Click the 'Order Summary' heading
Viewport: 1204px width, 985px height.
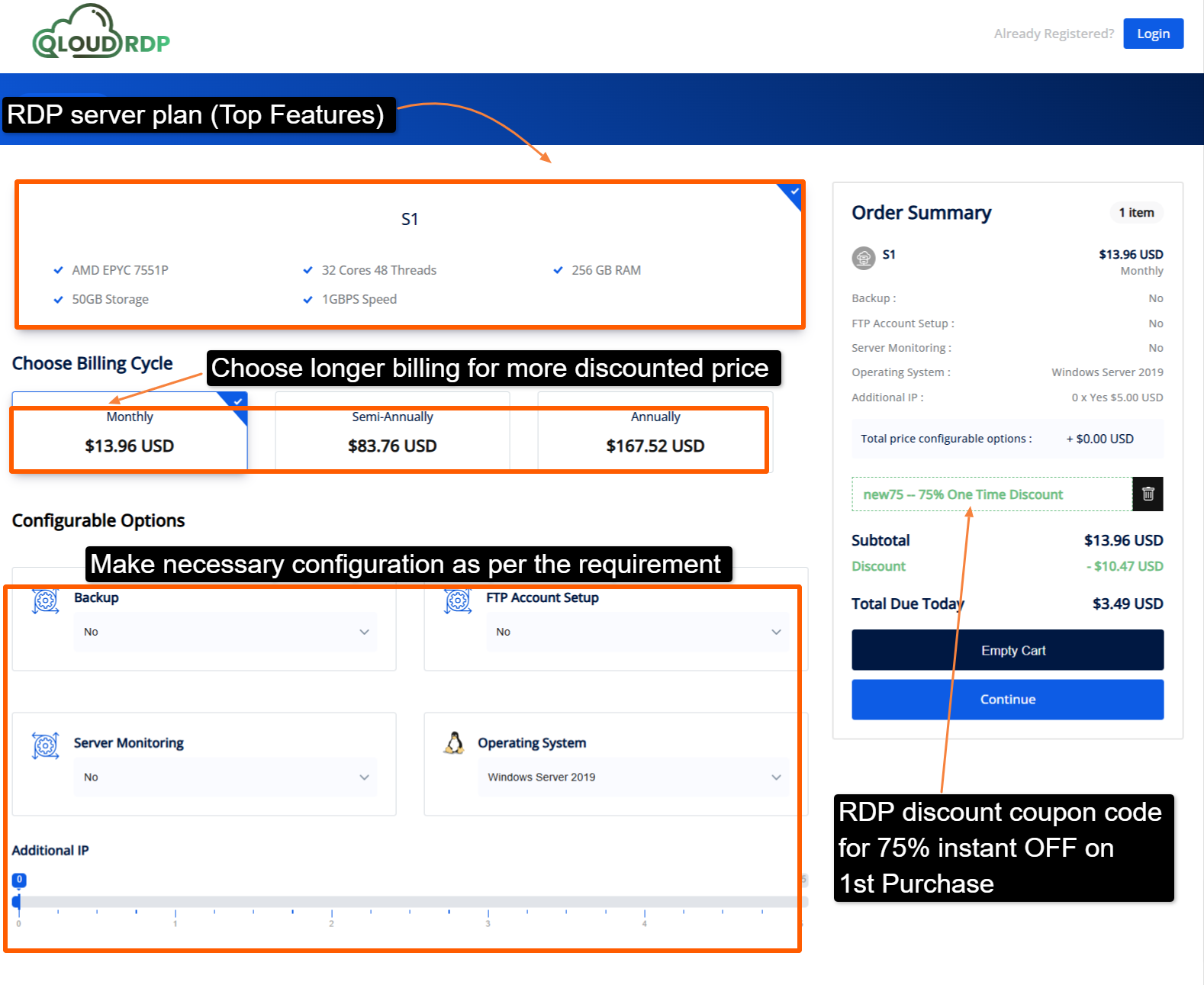tap(922, 213)
